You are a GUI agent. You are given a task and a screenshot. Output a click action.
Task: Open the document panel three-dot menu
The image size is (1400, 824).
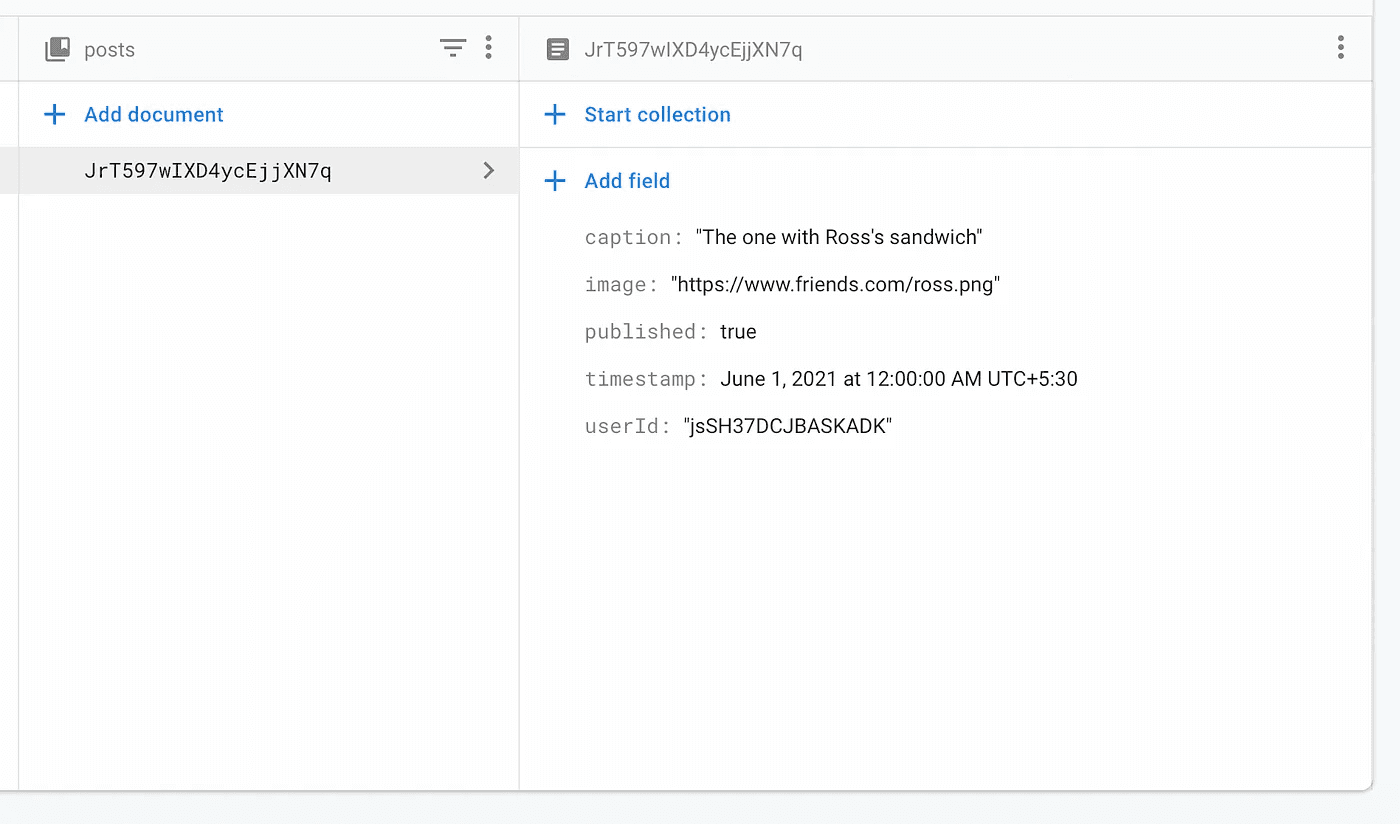point(1340,48)
